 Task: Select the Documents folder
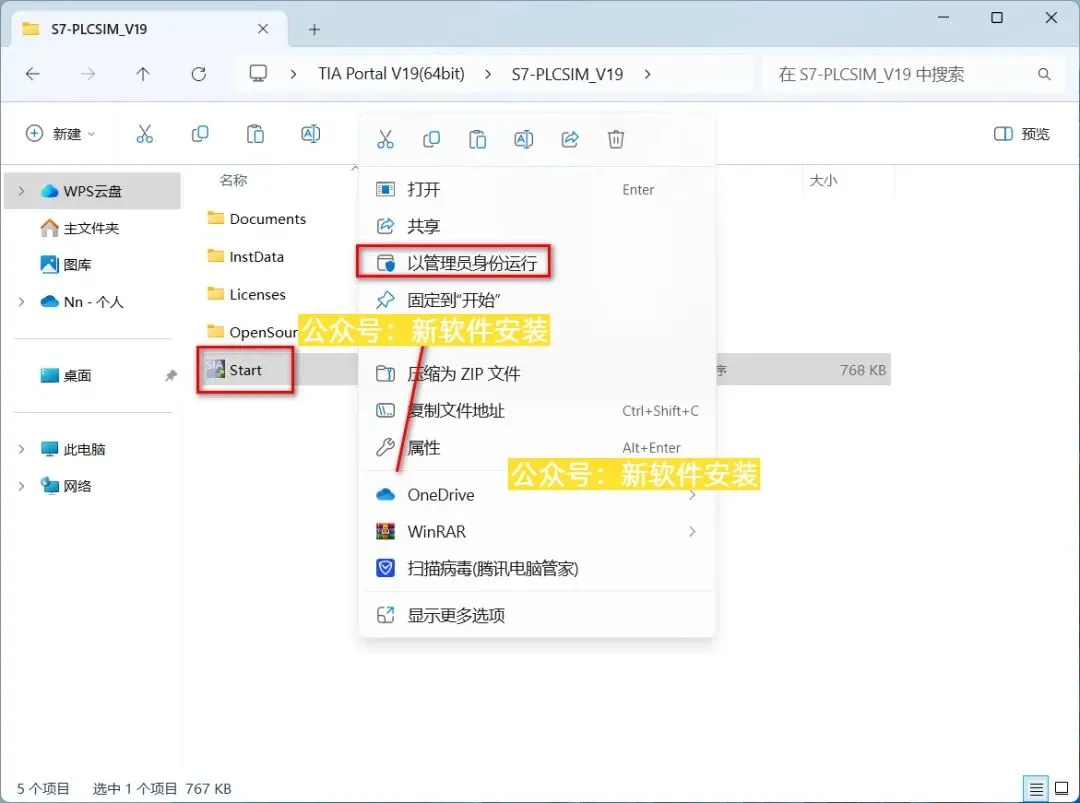coord(256,219)
